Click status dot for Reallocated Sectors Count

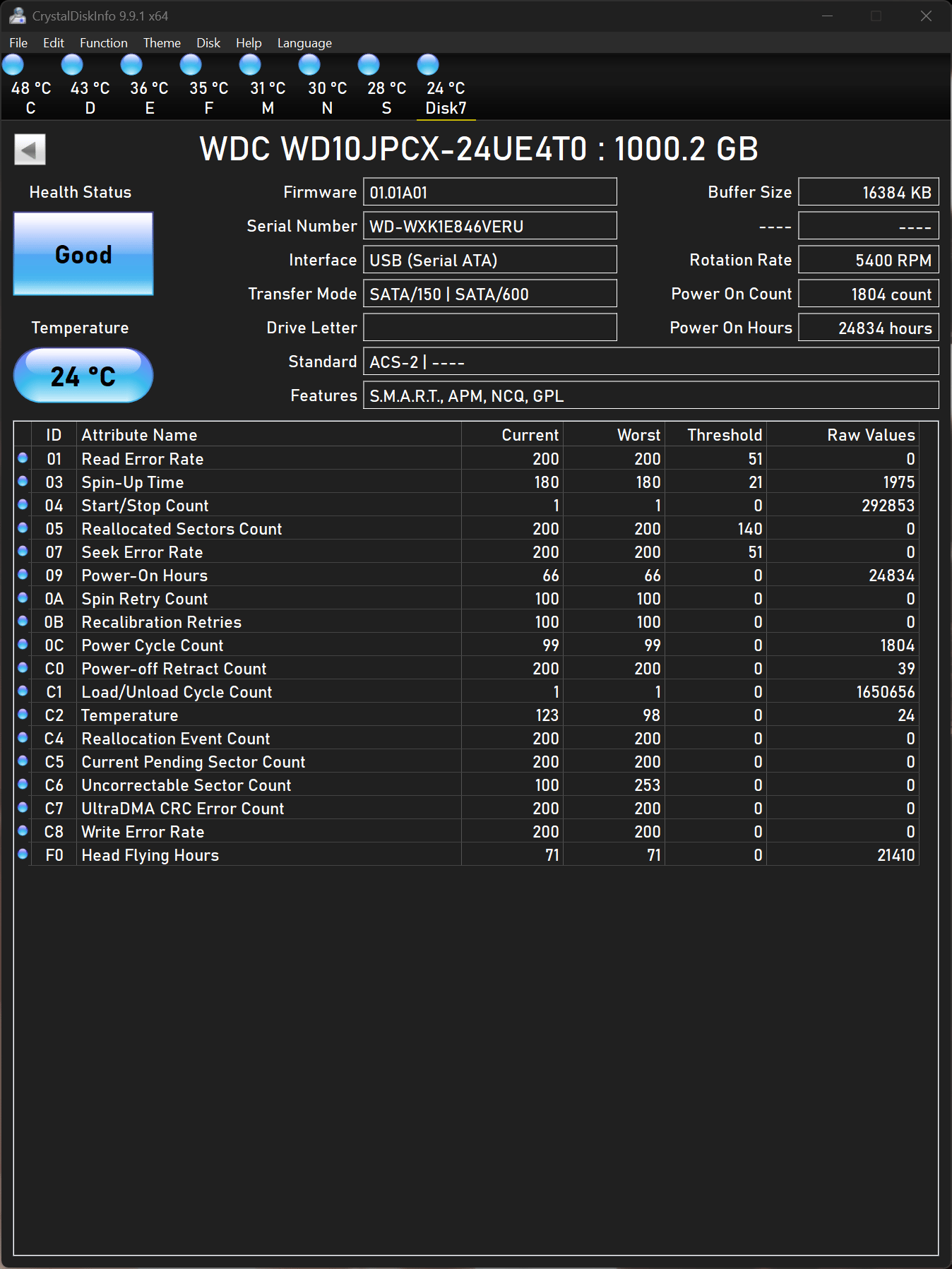[x=23, y=528]
